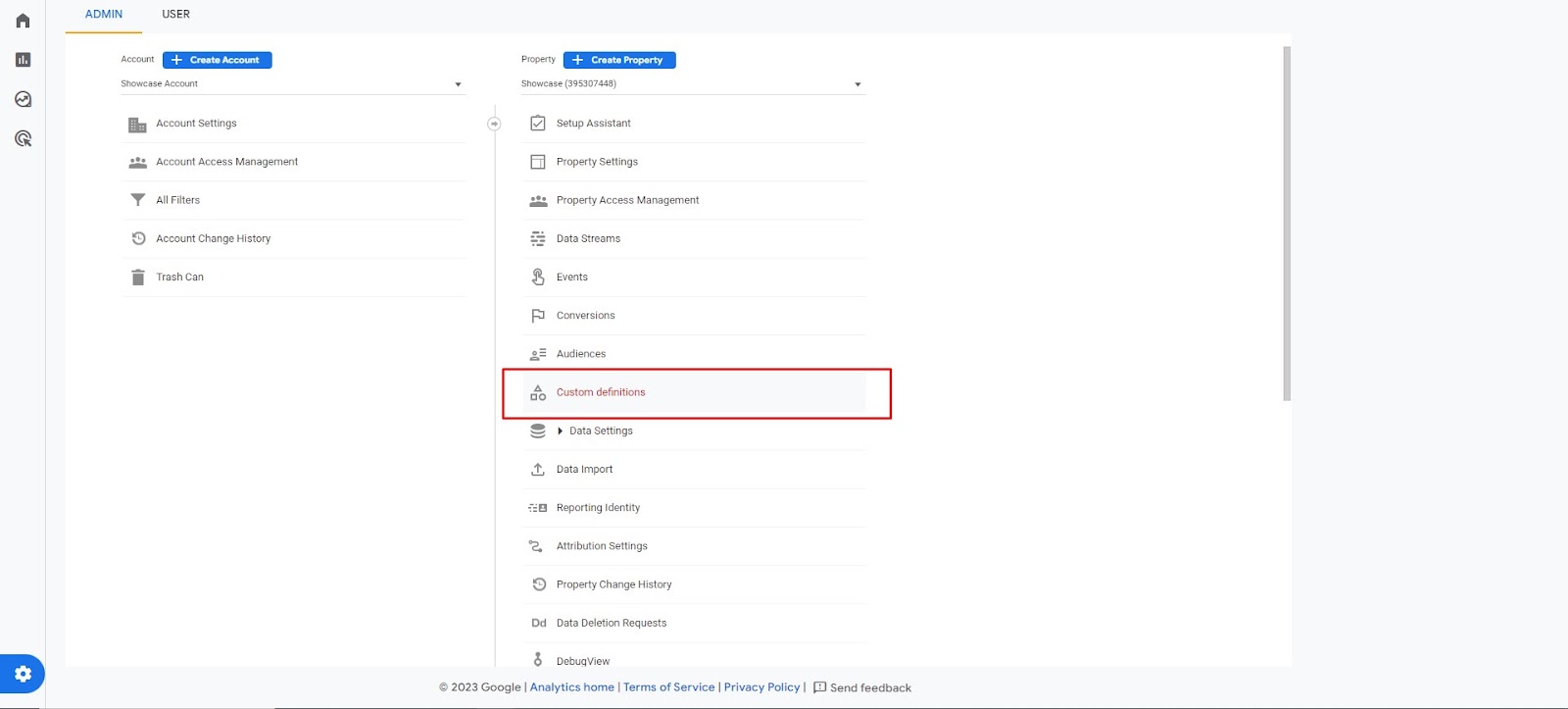Open the Trash Can label

180,278
